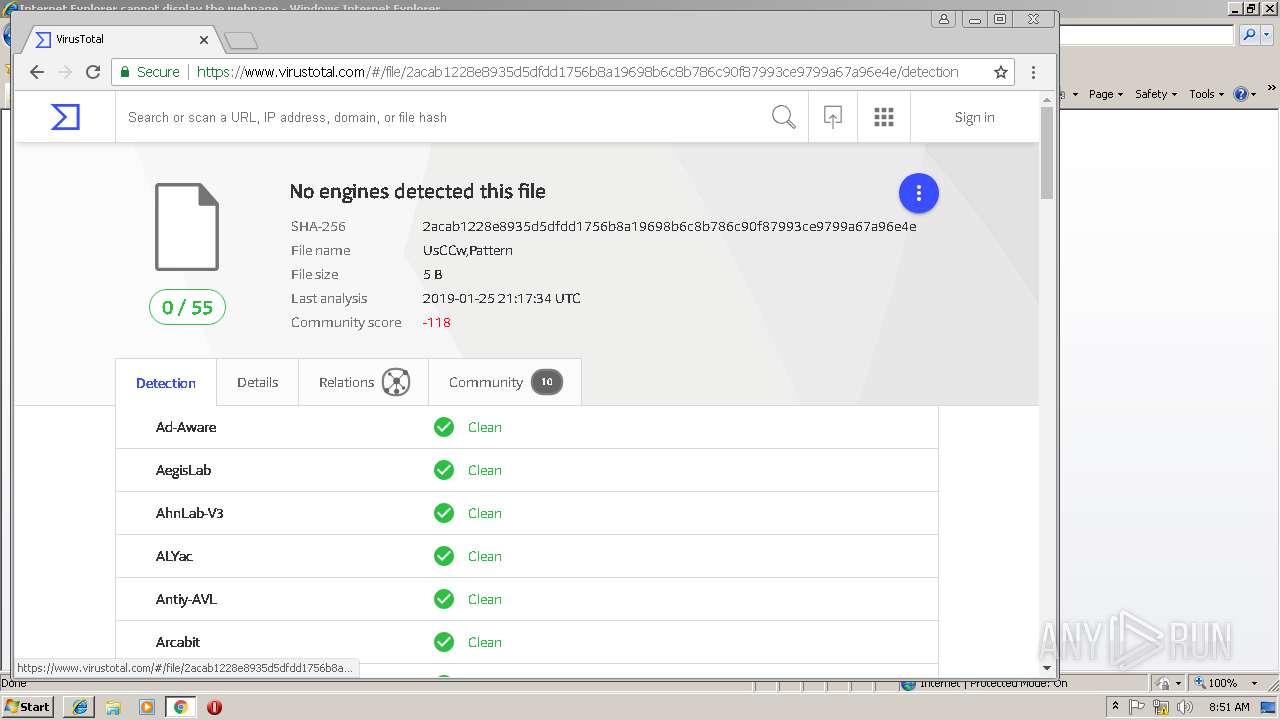Click the file document icon
Viewport: 1280px width, 720px height.
187,227
